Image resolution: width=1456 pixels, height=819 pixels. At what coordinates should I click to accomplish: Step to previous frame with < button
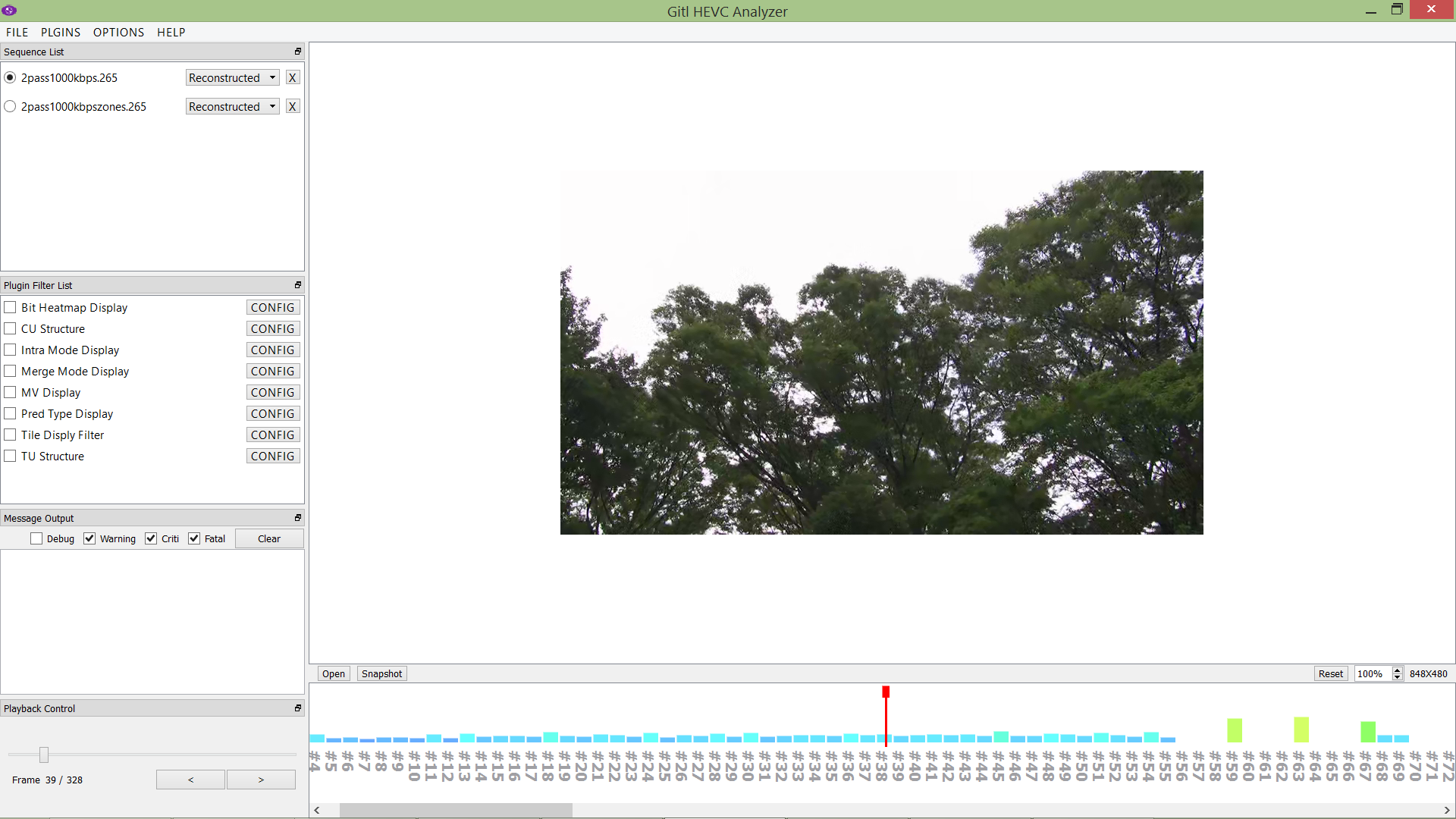tap(190, 780)
